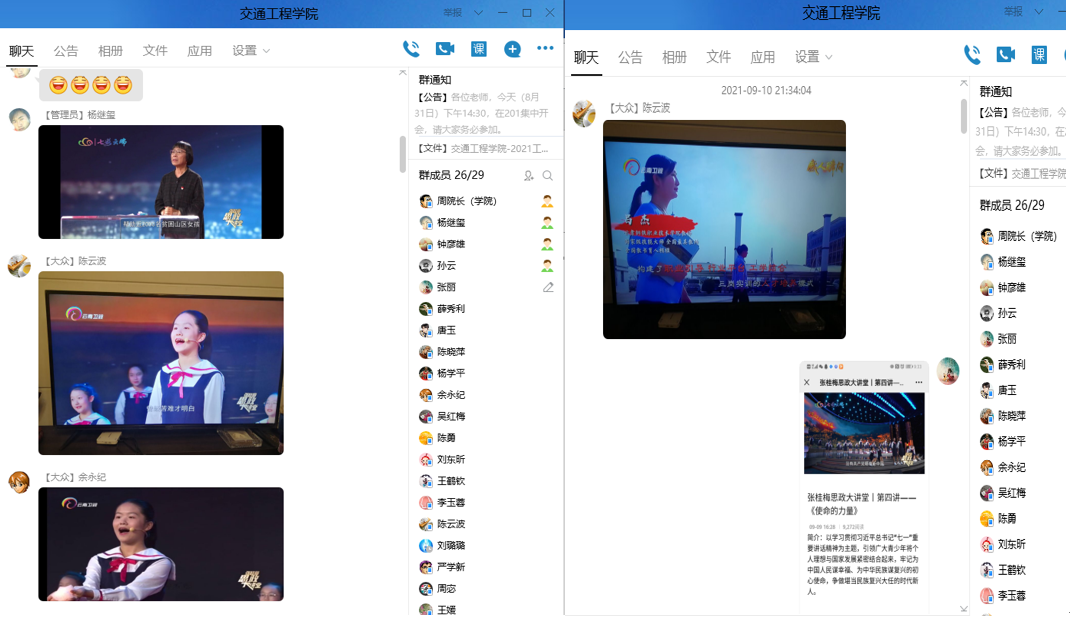1070x618 pixels.
Task: Click the member search magnifier in left window
Action: click(x=547, y=176)
